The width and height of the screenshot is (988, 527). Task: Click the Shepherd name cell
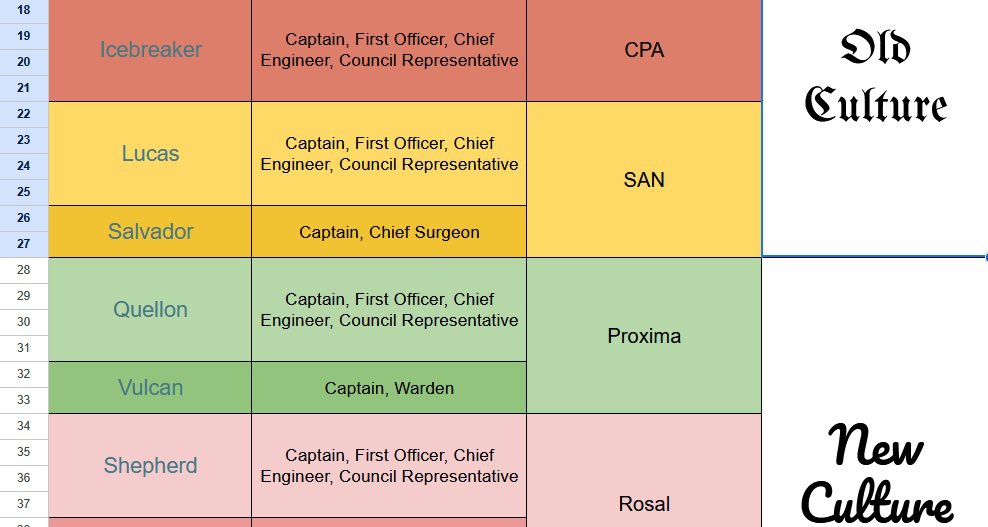[x=150, y=466]
